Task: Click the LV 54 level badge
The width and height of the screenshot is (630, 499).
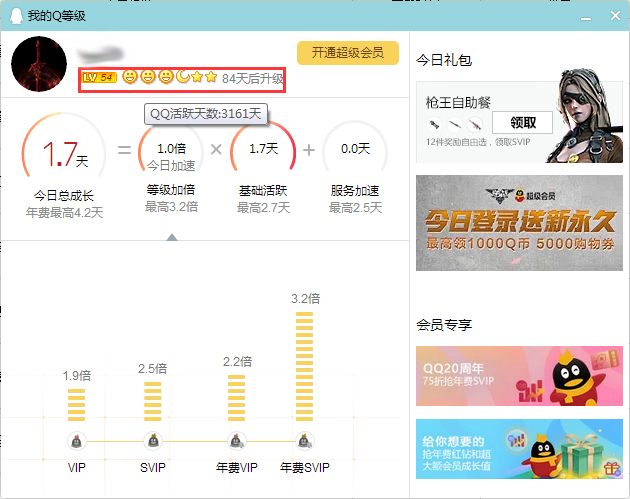Action: [x=98, y=77]
